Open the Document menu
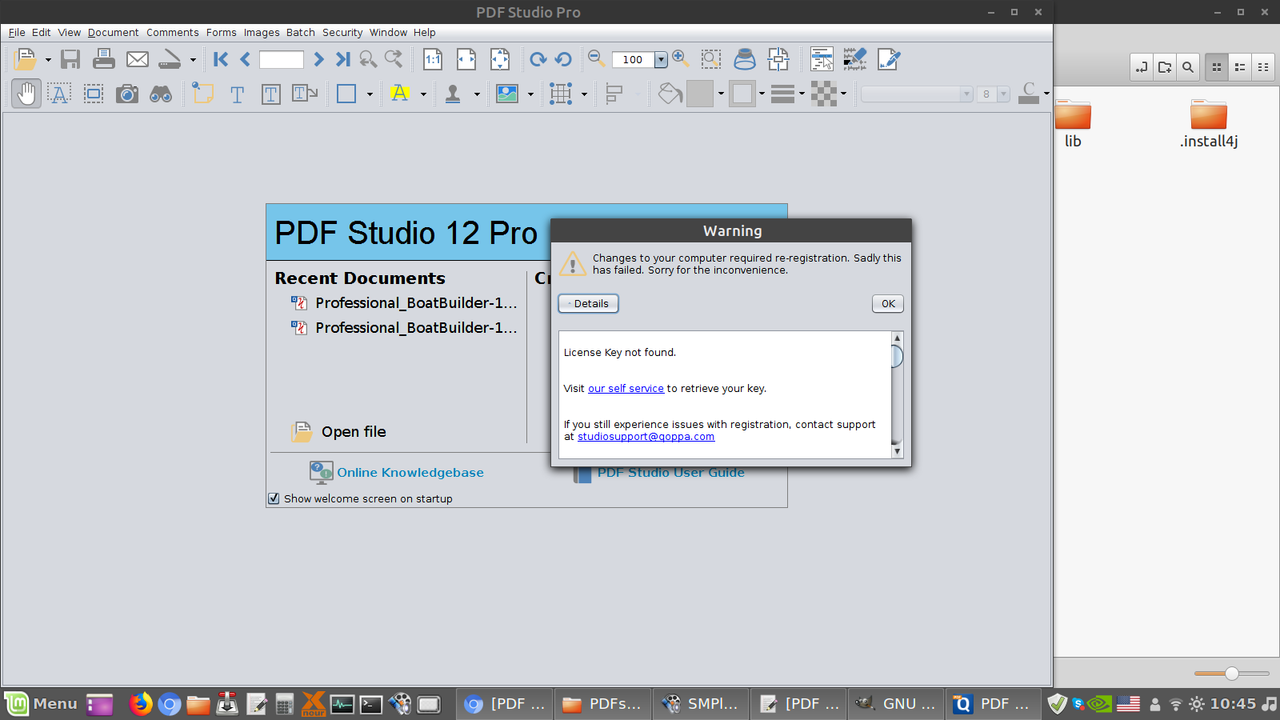The height and width of the screenshot is (720, 1280). [x=113, y=32]
